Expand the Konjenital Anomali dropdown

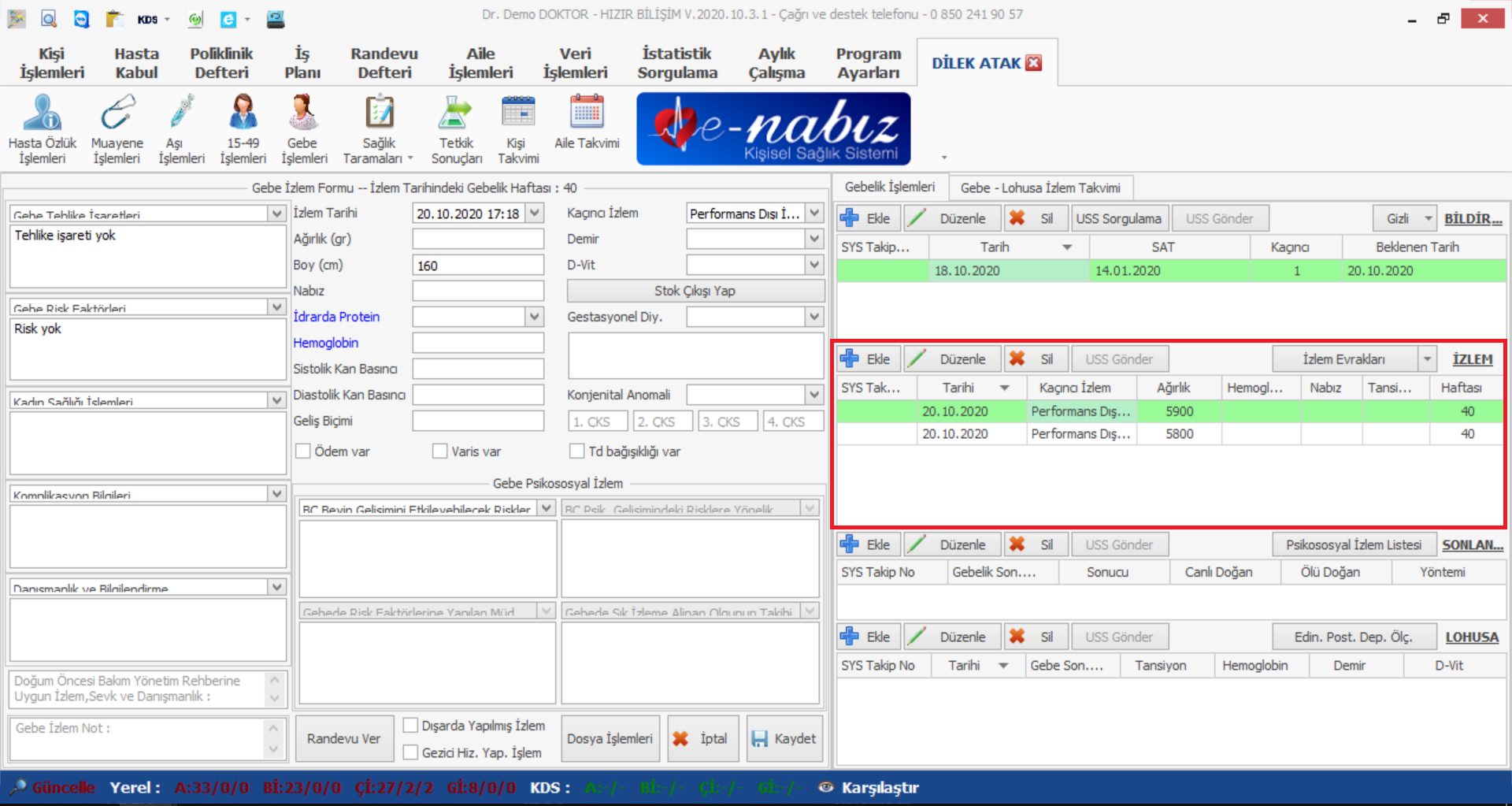(815, 395)
